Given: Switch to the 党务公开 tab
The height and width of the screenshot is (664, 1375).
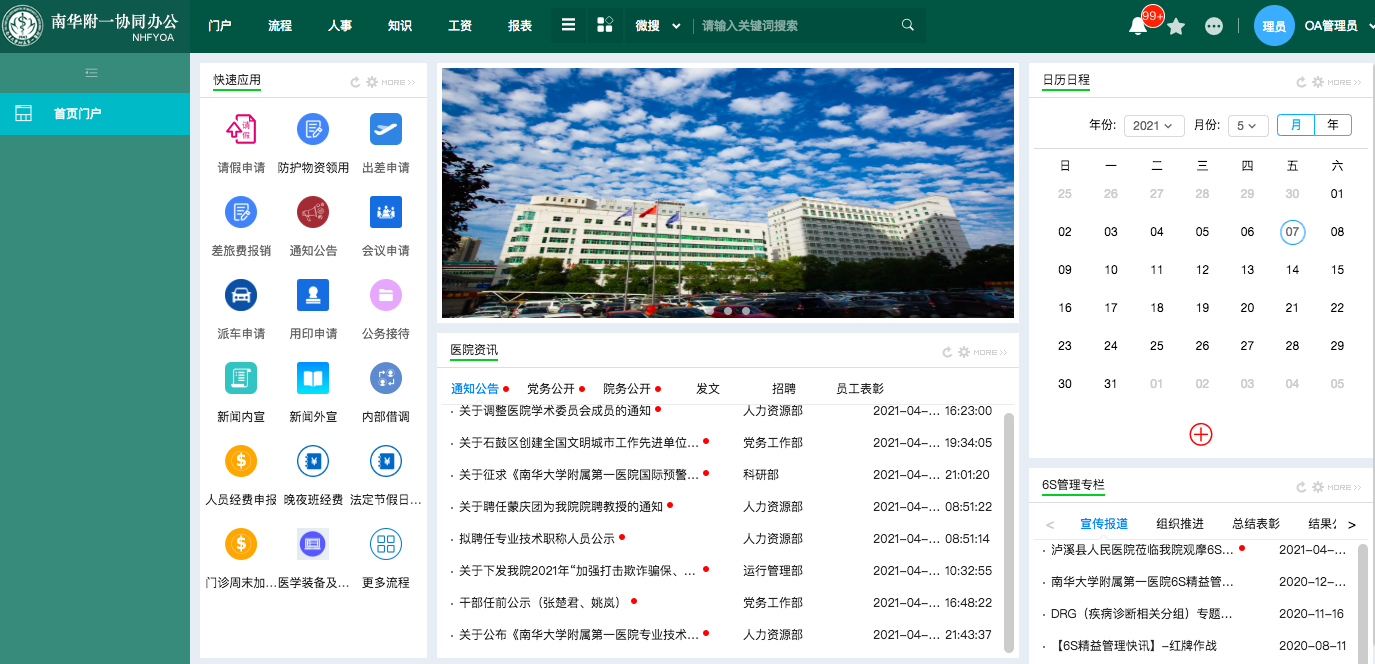Looking at the screenshot, I should (x=551, y=389).
